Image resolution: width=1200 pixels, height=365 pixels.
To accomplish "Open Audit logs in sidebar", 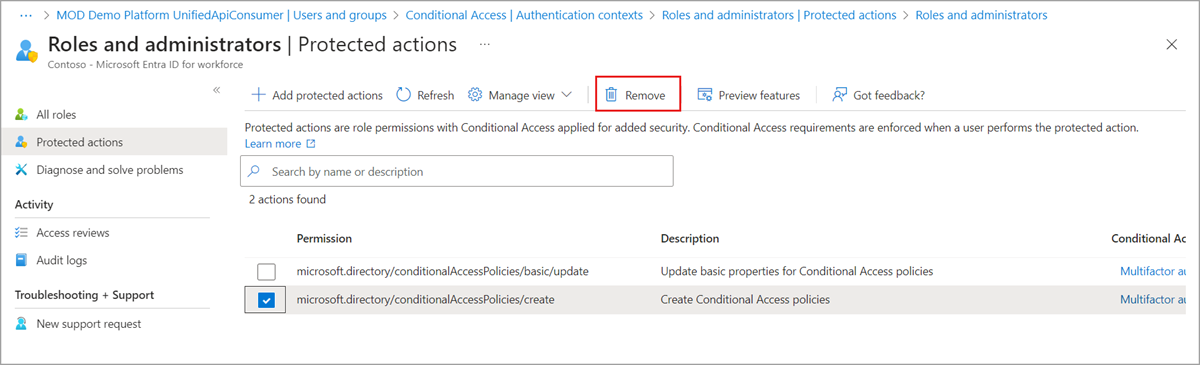I will coord(61,260).
